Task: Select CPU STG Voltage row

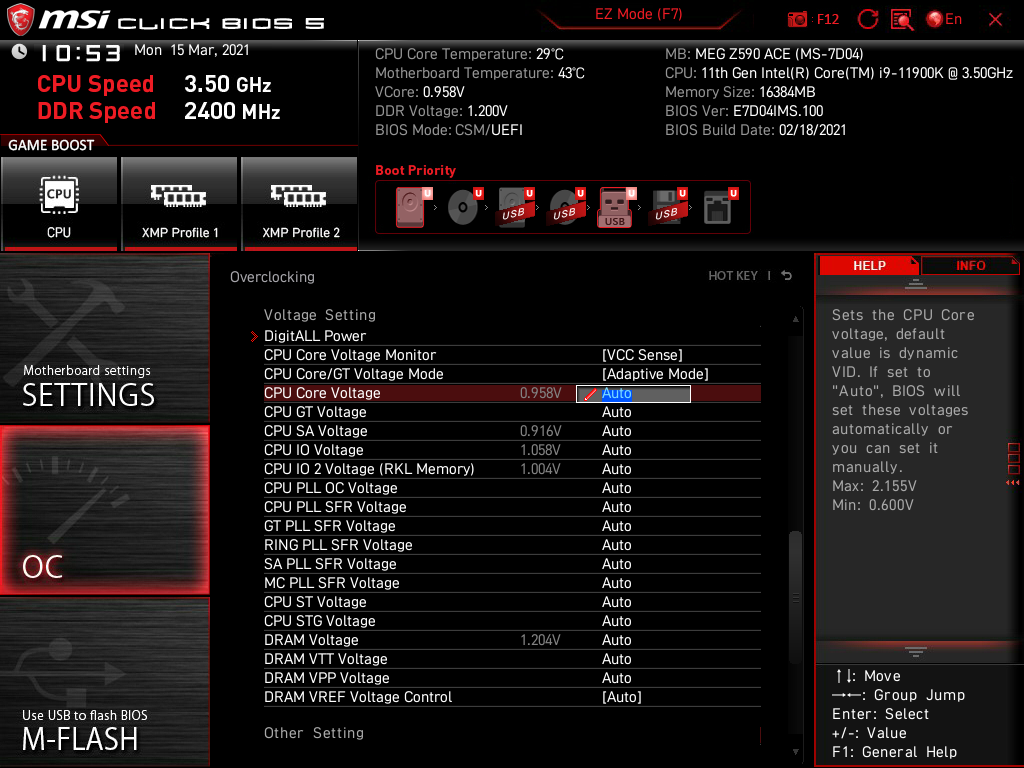Action: pos(512,620)
